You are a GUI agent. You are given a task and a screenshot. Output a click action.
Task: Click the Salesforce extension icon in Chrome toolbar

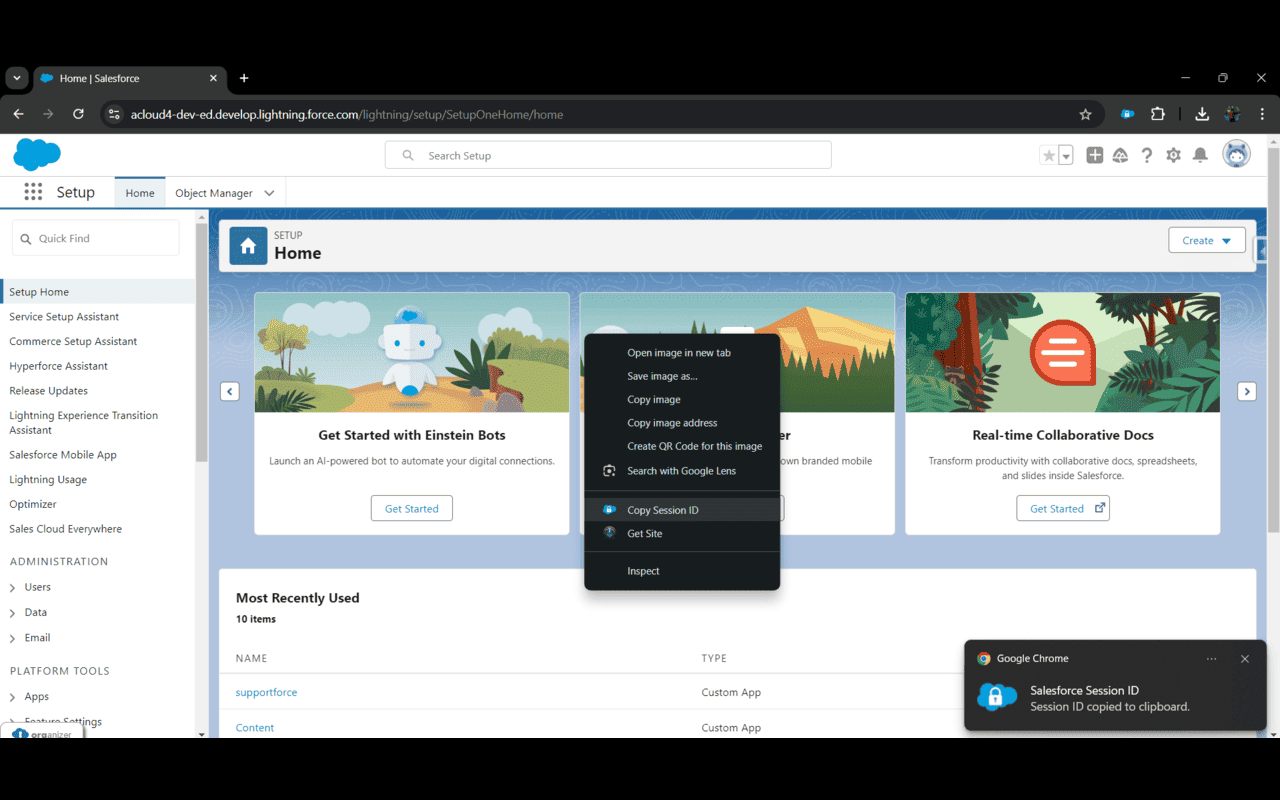coord(1127,114)
